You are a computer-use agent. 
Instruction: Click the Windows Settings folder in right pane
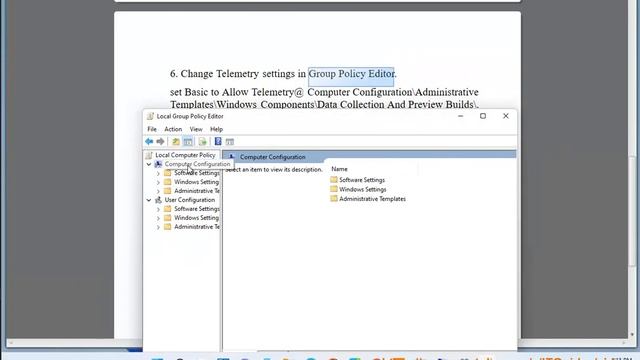[358, 189]
